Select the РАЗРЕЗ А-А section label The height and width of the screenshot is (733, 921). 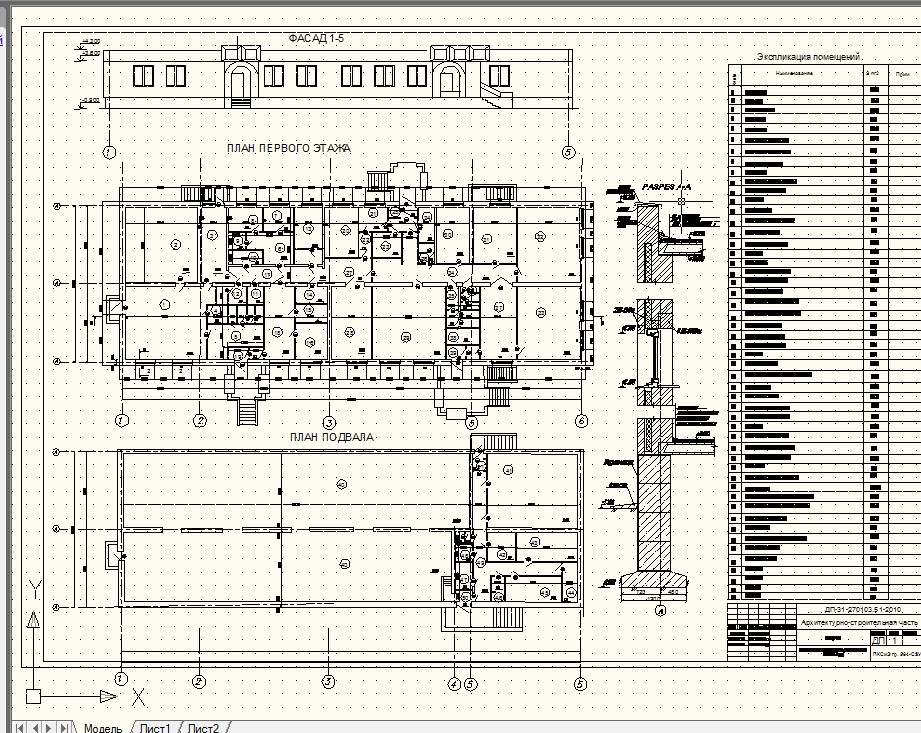pyautogui.click(x=667, y=187)
